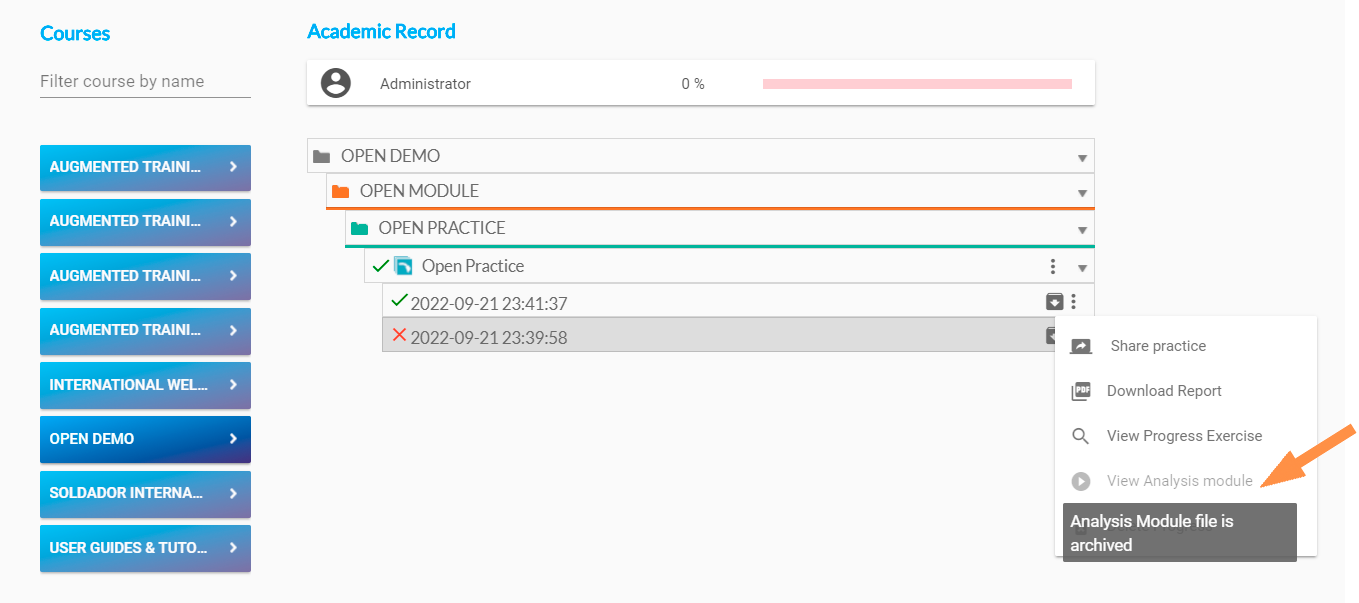This screenshot has height=603, width=1359.
Task: Click the Share practice icon
Action: 1081,346
